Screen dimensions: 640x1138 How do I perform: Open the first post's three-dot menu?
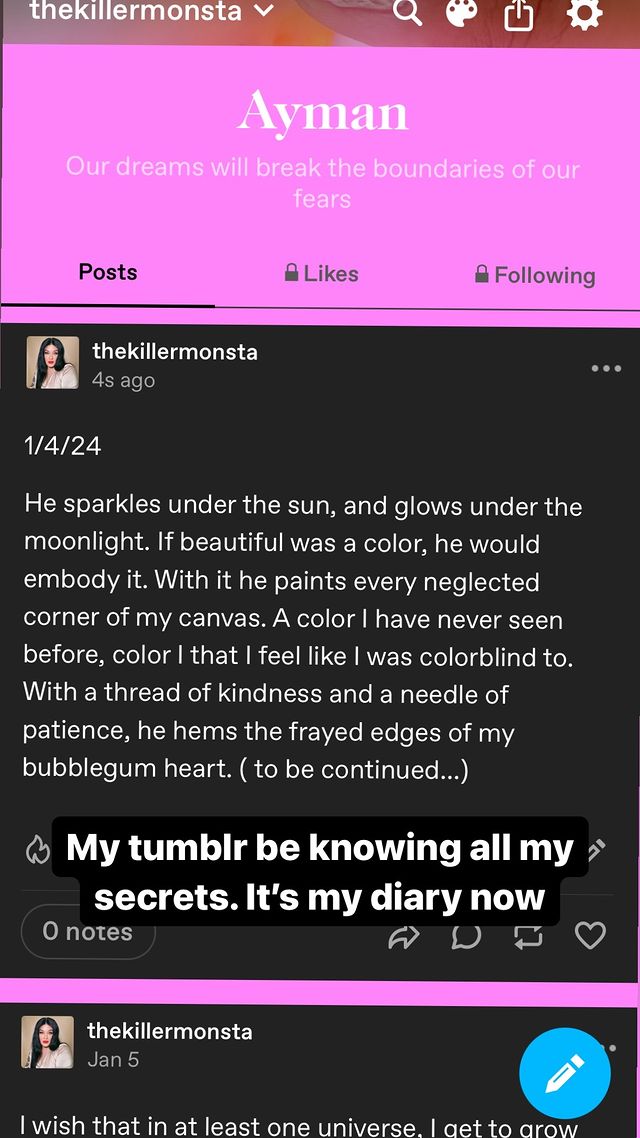point(607,368)
